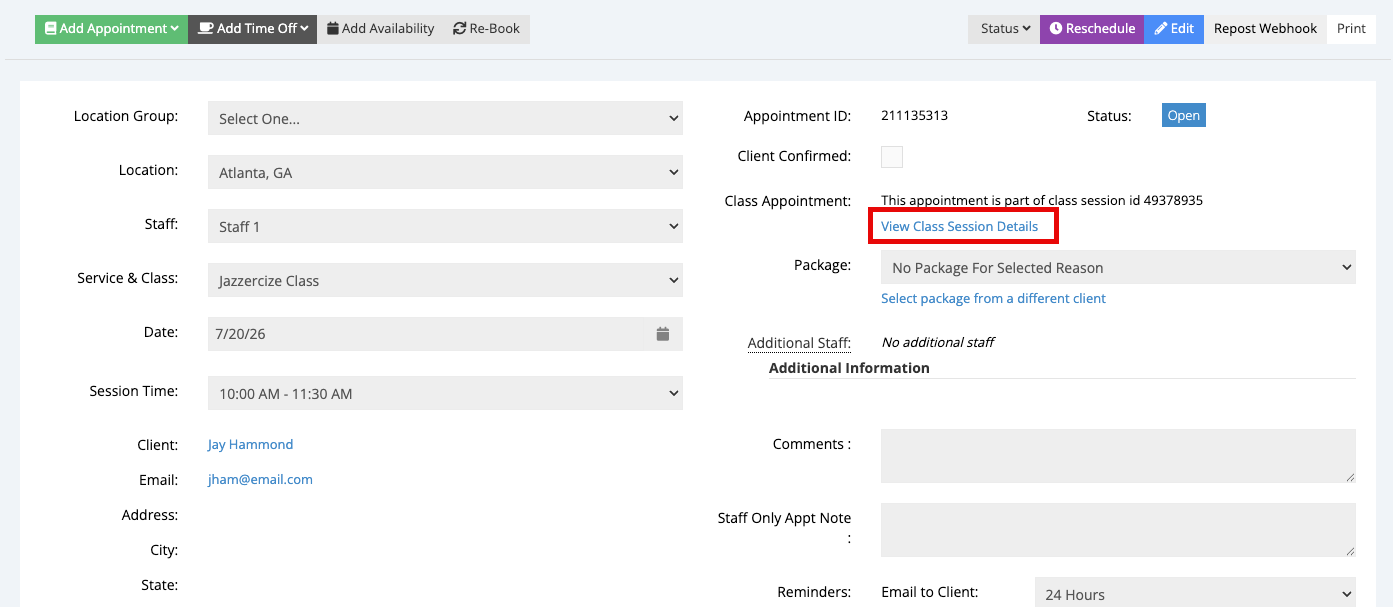Open the Location dropdown showing Atlanta, GA
The image size is (1393, 607).
445,172
